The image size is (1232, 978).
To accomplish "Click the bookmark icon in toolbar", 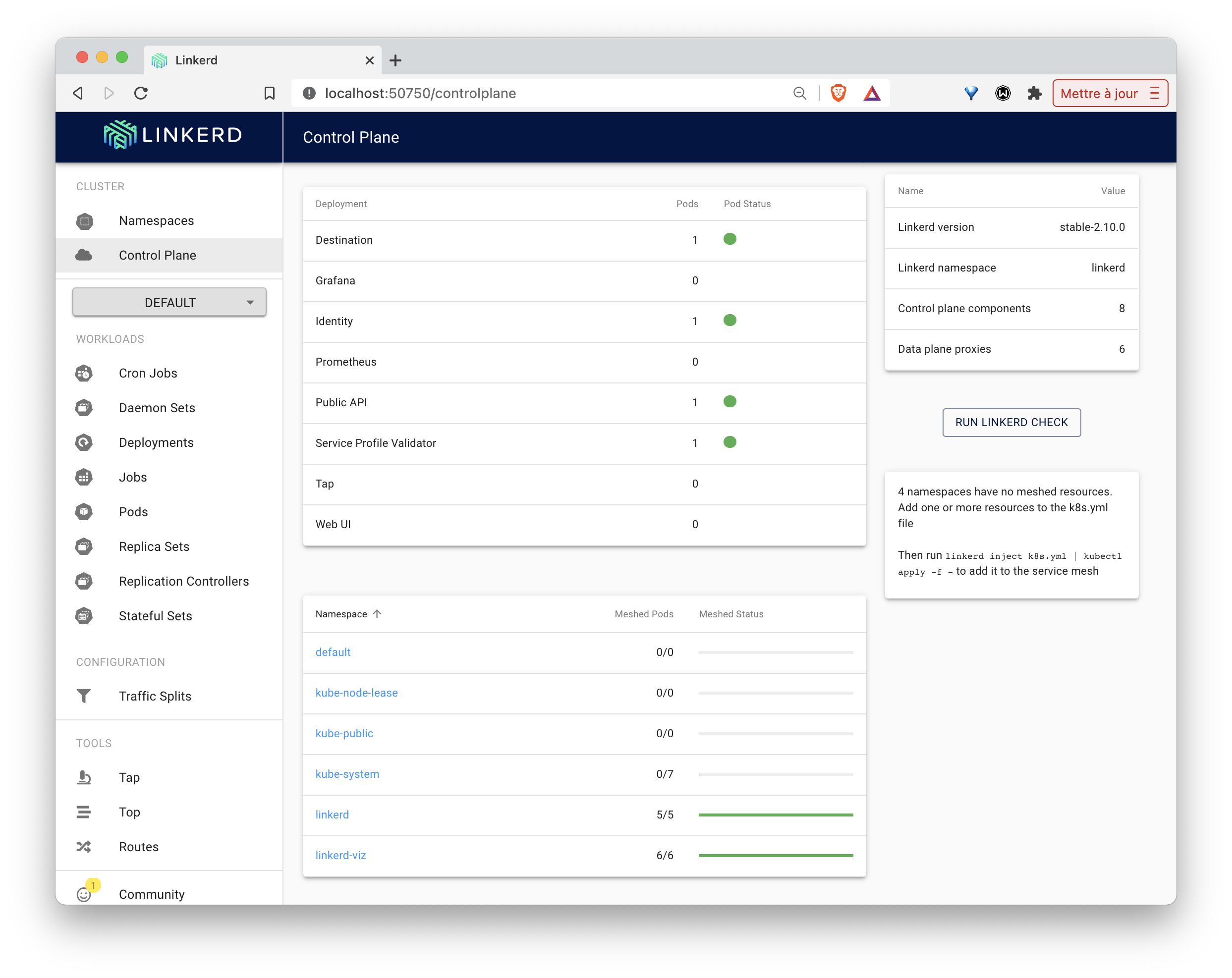I will tap(270, 93).
